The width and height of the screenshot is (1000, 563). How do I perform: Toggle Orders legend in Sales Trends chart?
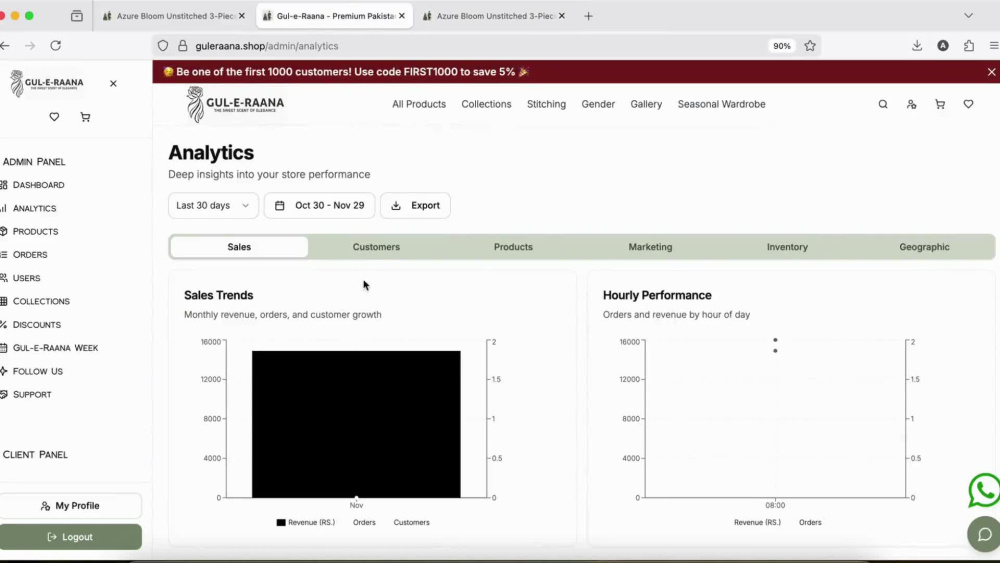coord(364,522)
